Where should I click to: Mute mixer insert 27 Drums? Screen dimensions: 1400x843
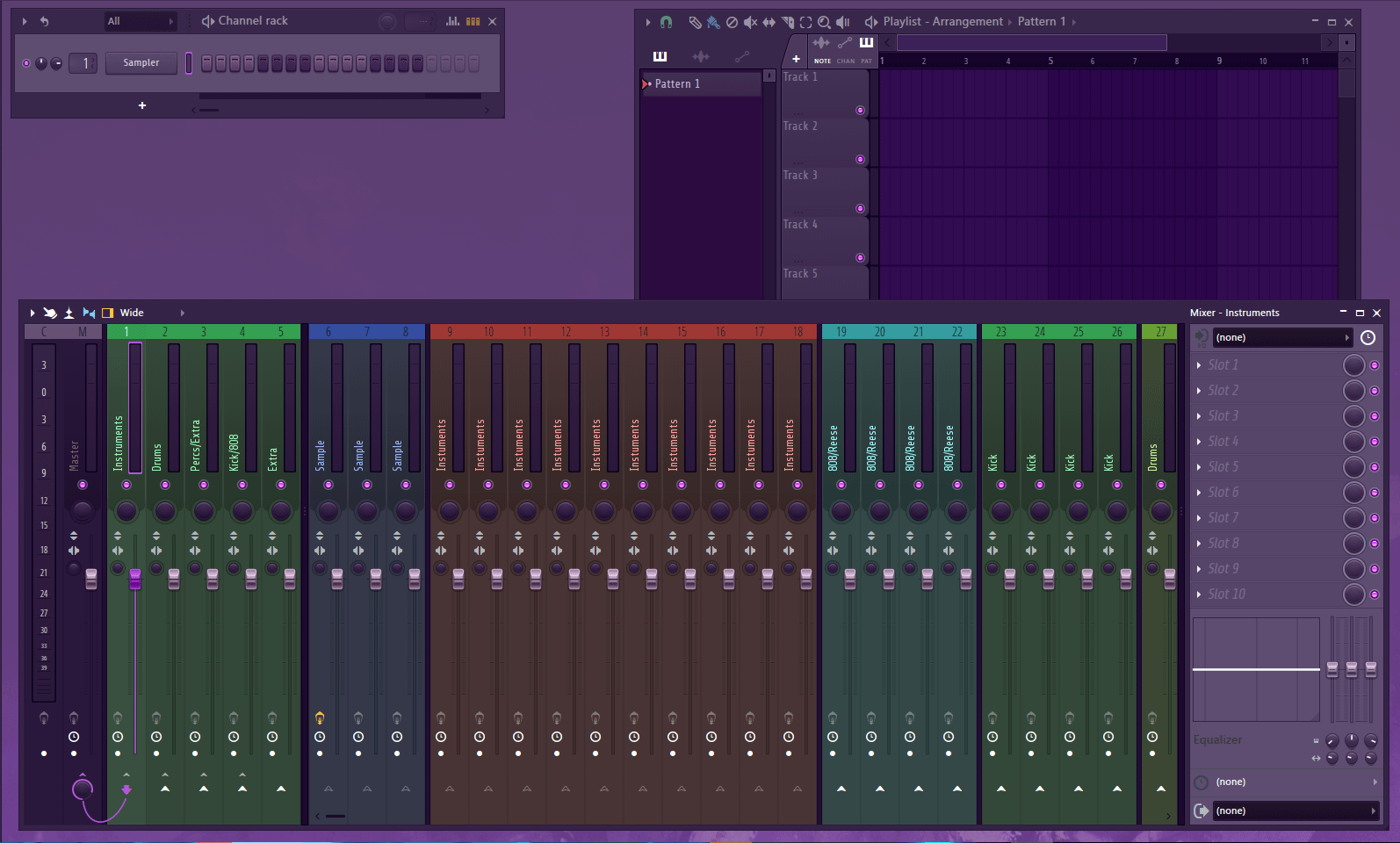(x=1161, y=485)
